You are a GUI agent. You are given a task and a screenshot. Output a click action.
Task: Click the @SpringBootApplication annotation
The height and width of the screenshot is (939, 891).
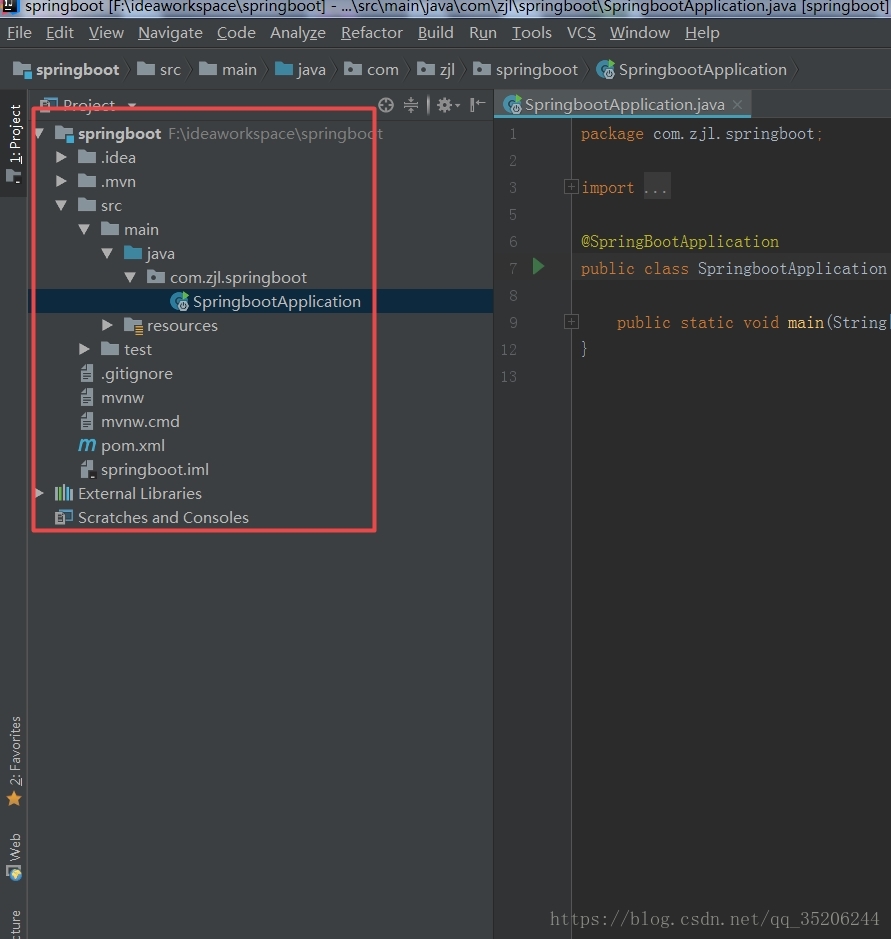(x=680, y=241)
